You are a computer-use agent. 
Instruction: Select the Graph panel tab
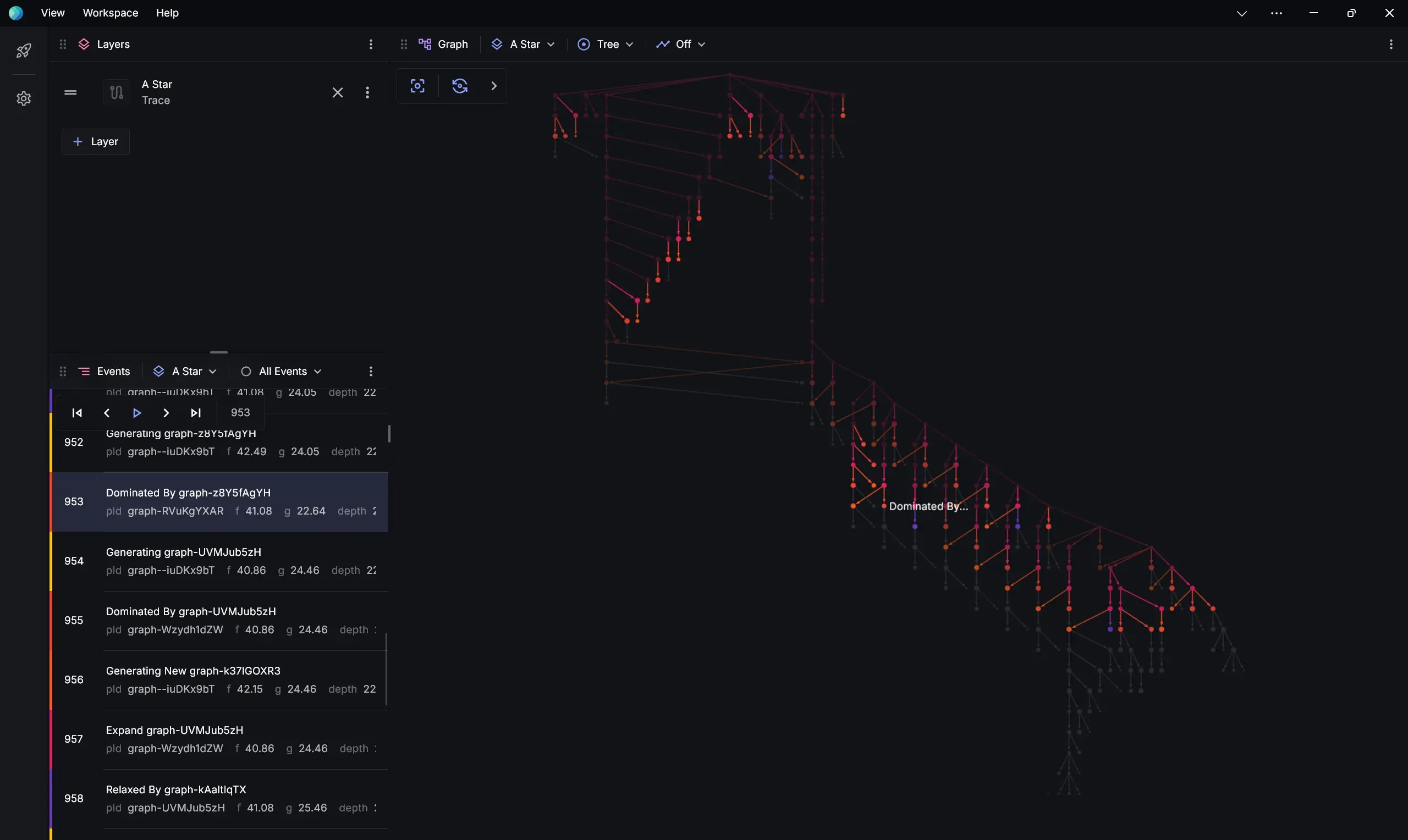[443, 44]
